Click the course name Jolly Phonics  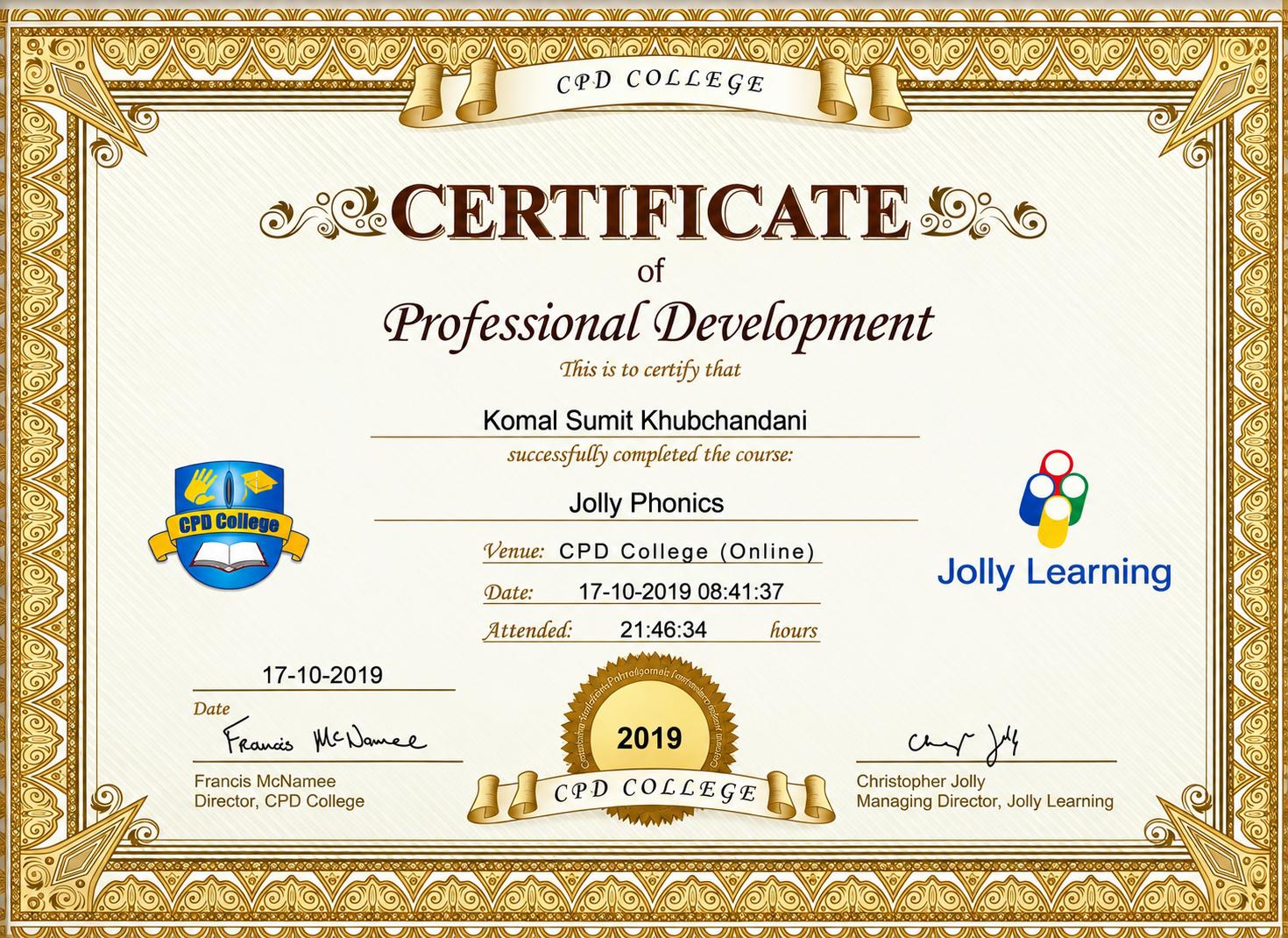tap(647, 503)
